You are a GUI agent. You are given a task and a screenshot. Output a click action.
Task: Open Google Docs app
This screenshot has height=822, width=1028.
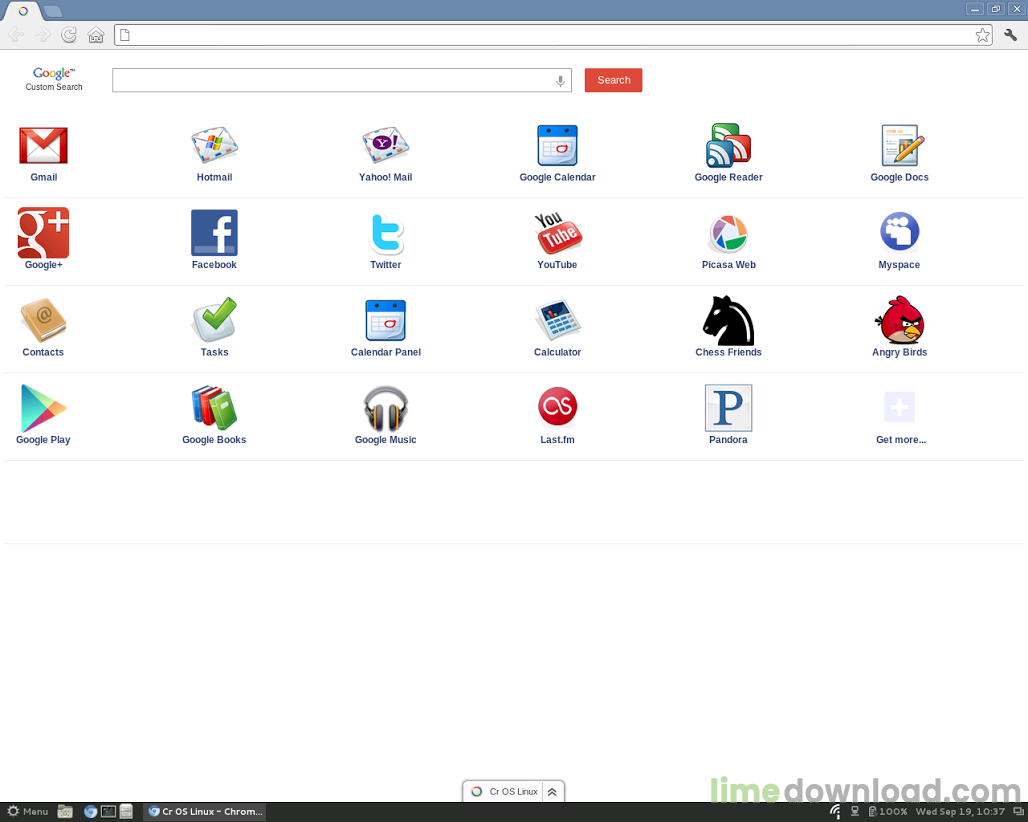pos(903,145)
